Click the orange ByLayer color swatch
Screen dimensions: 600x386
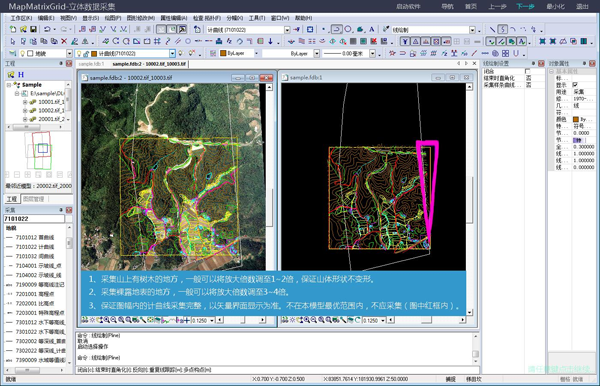click(223, 54)
